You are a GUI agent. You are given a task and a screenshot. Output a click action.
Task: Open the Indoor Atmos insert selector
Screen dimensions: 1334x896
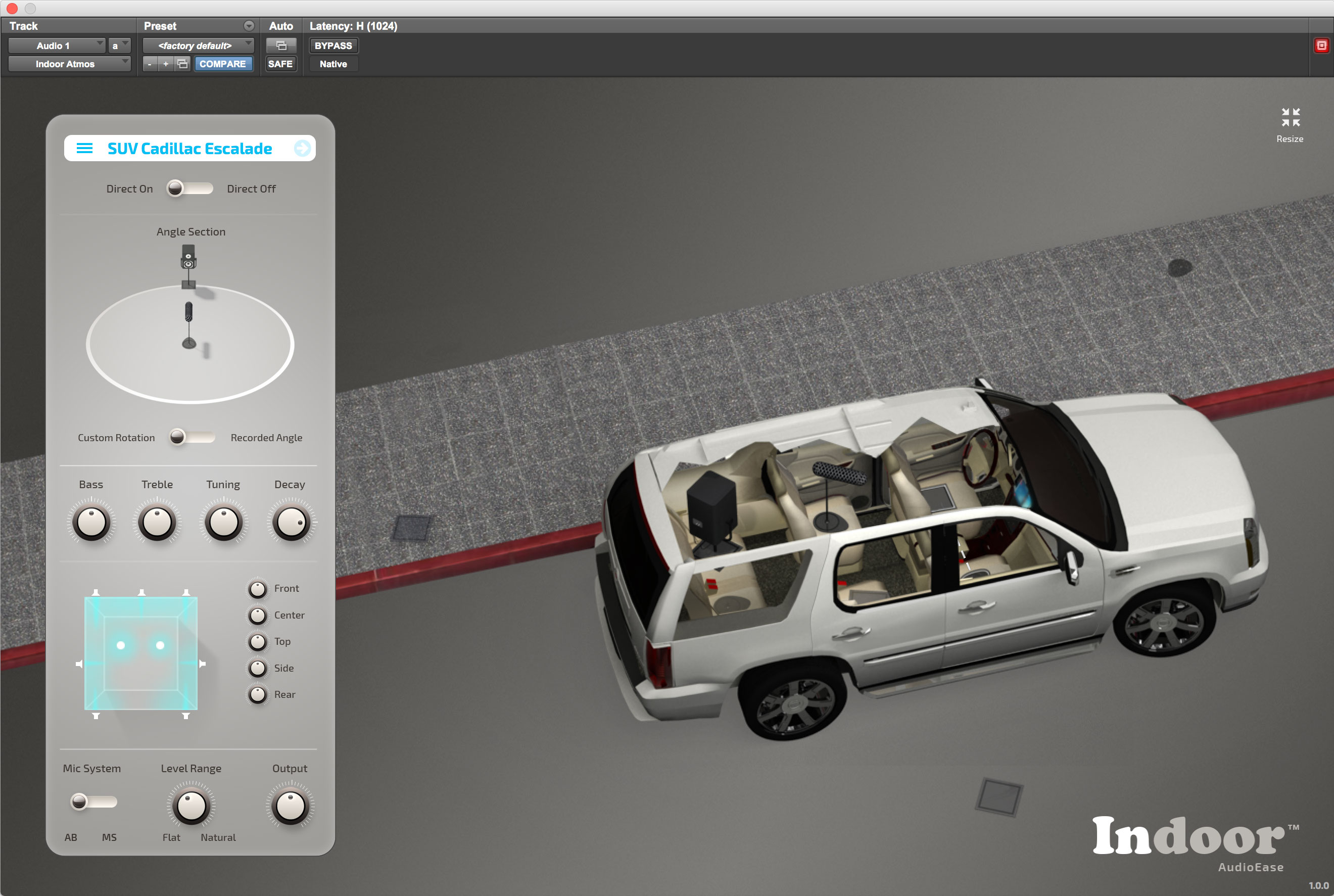(68, 64)
